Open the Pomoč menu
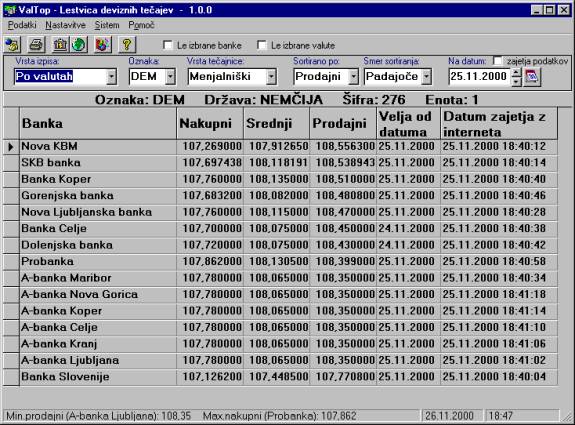The height and width of the screenshot is (425, 575). point(141,25)
